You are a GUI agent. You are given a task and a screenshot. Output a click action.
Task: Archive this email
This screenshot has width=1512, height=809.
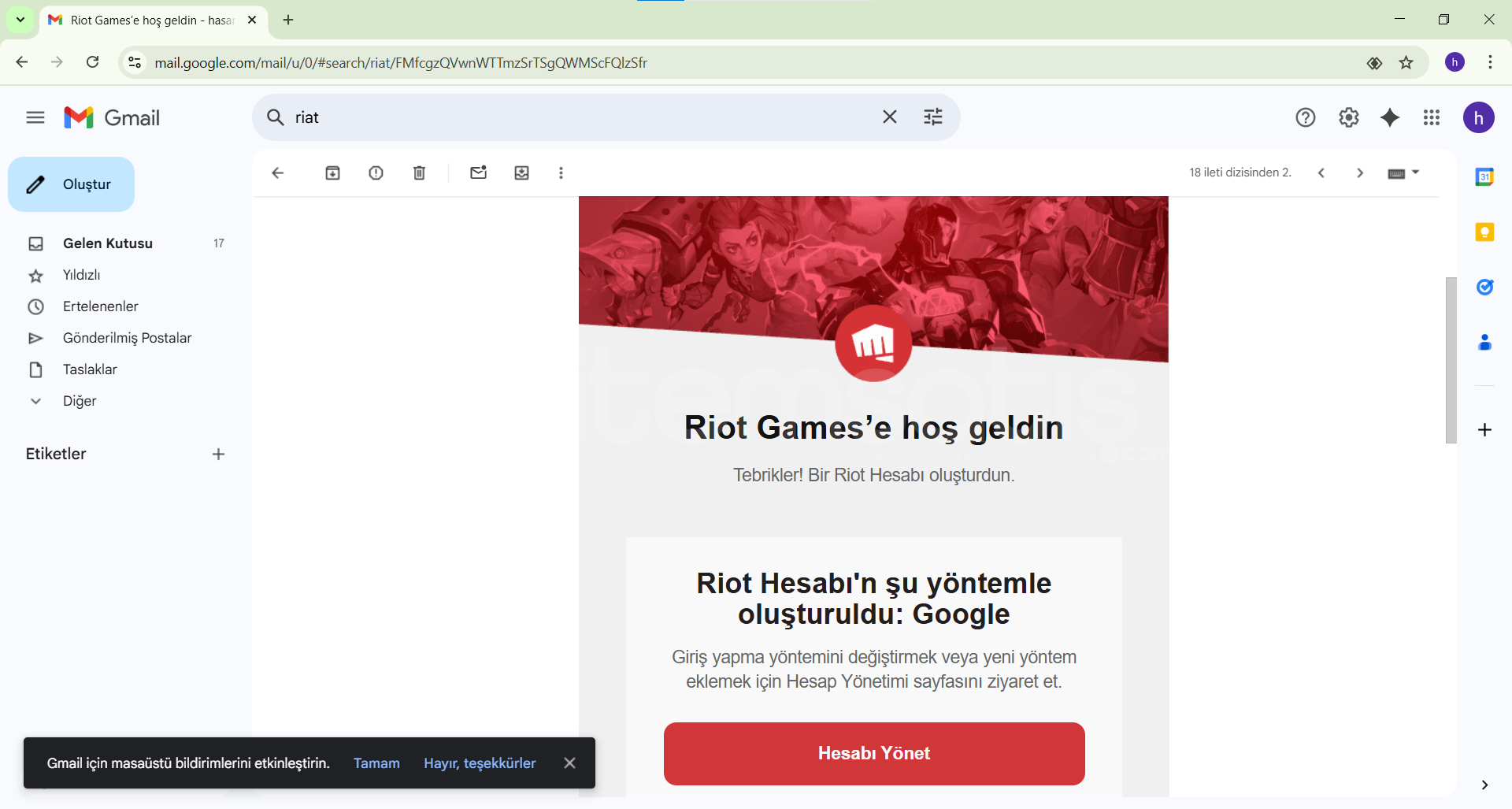point(333,173)
